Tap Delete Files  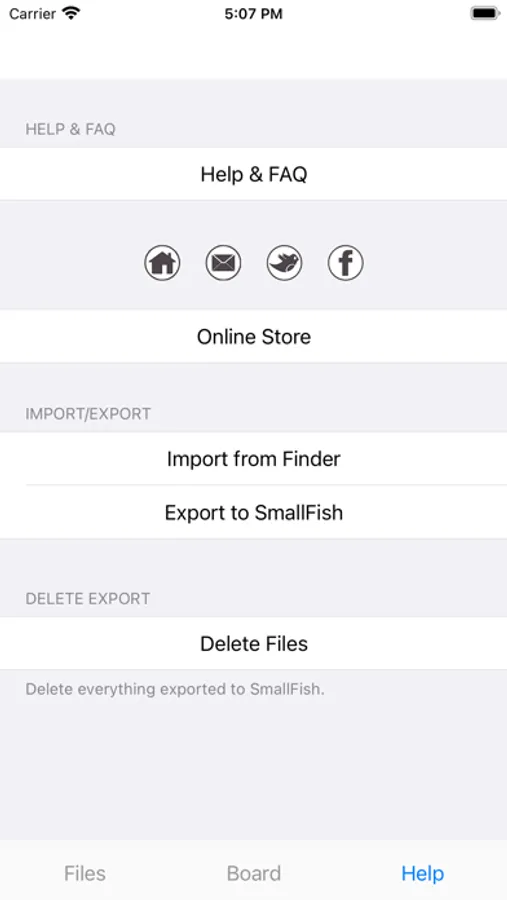[x=253, y=643]
